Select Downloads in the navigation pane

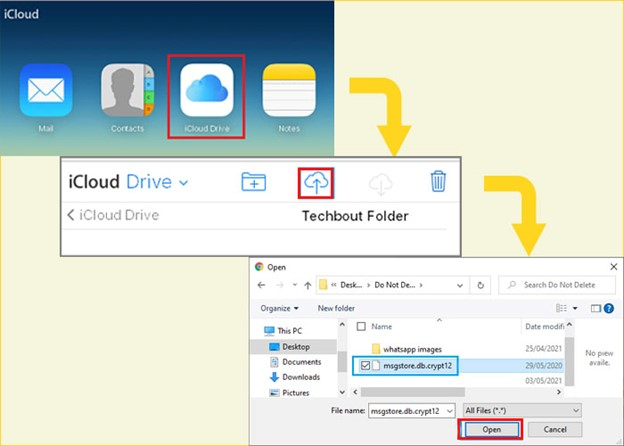300,377
